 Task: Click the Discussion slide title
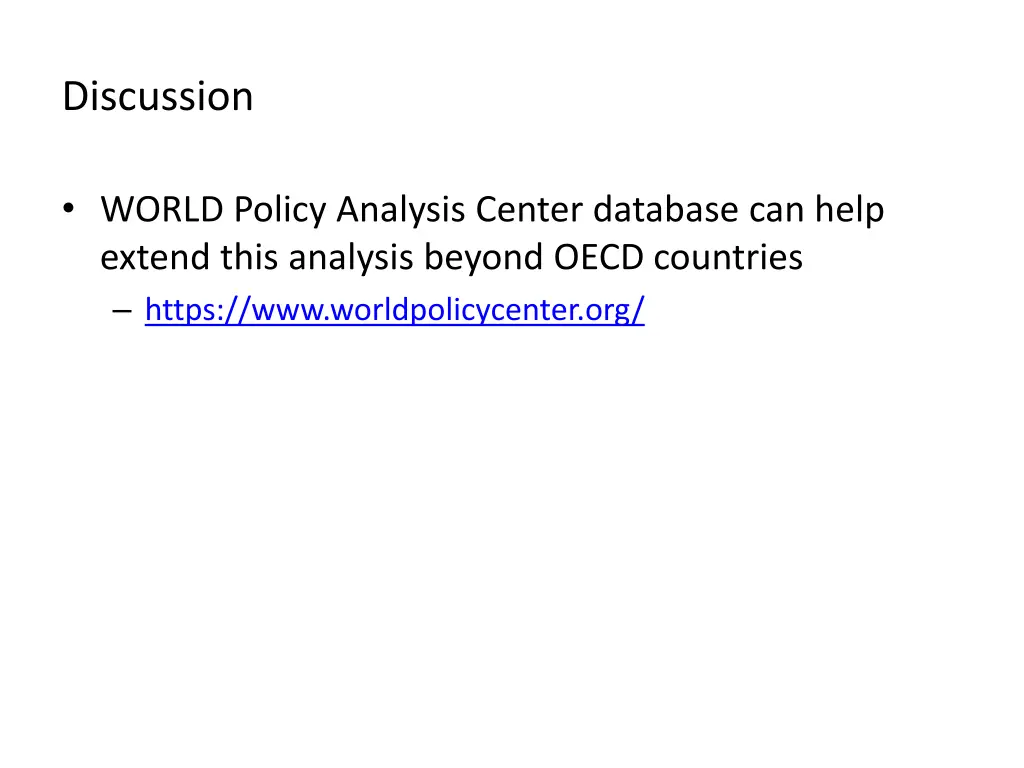[x=157, y=97]
